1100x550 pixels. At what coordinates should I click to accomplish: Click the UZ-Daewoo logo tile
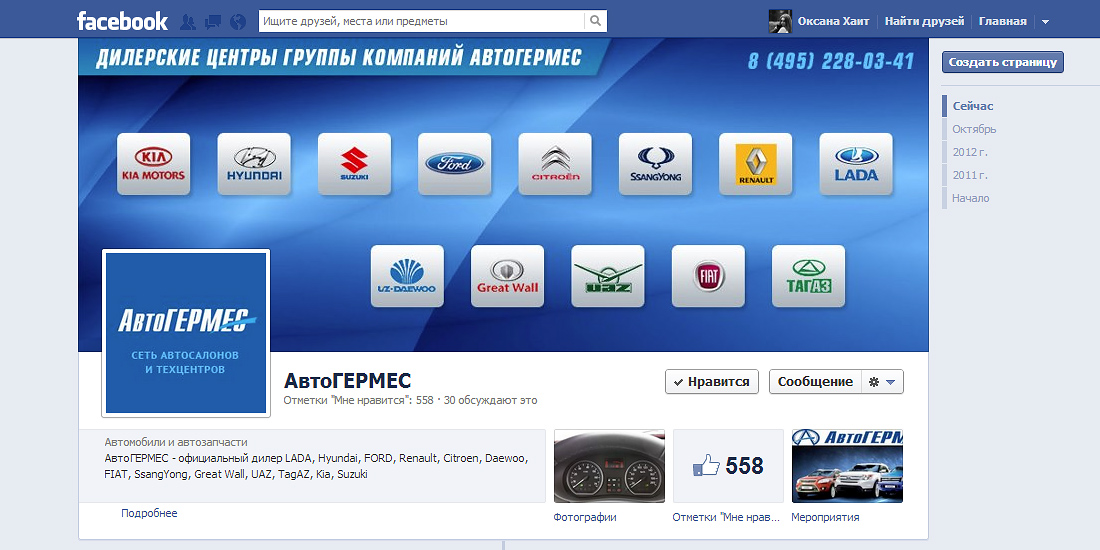tap(407, 276)
